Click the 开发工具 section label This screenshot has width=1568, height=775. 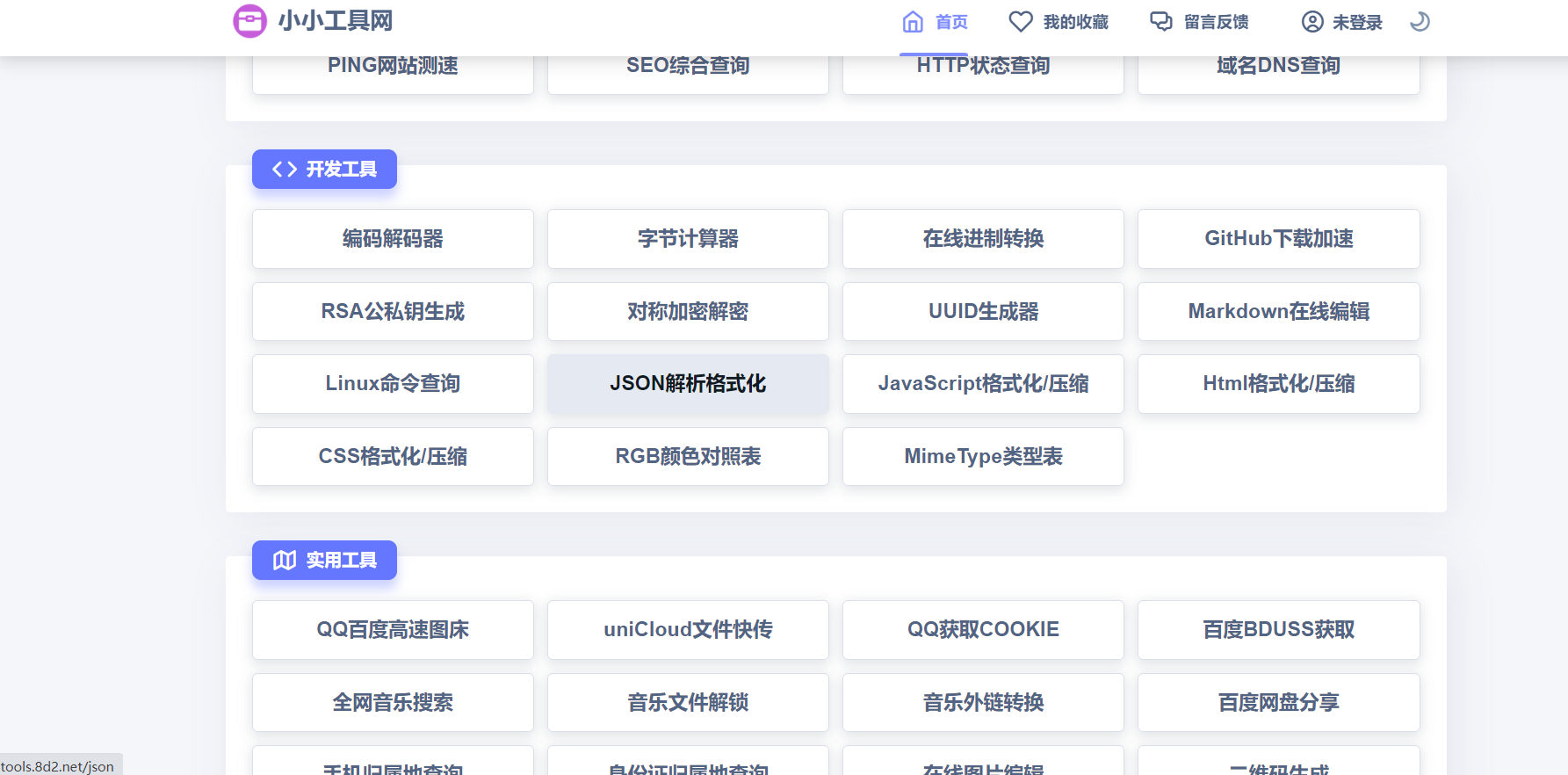pyautogui.click(x=324, y=169)
